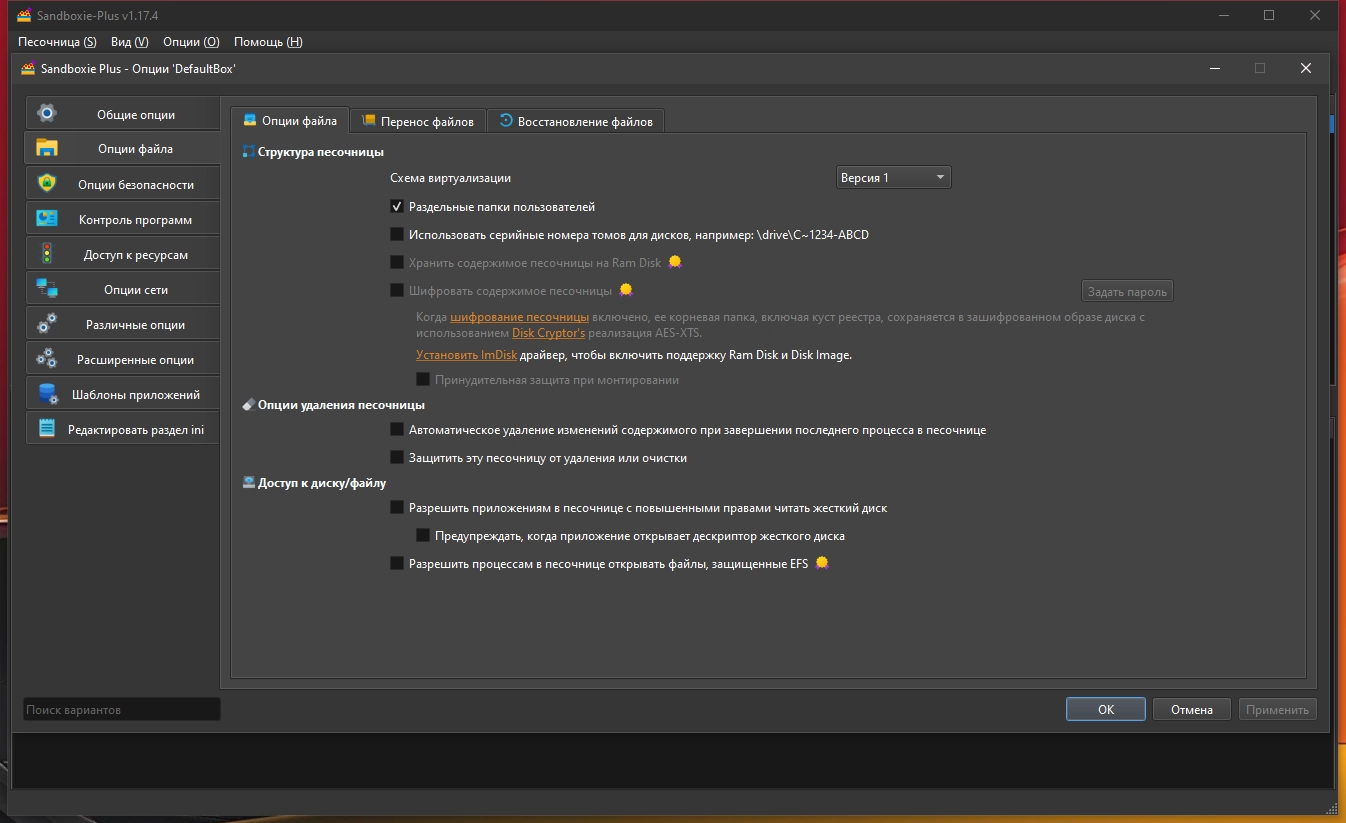Viewport: 1346px width, 823px height.
Task: Open the Опции menu
Action: [x=191, y=42]
